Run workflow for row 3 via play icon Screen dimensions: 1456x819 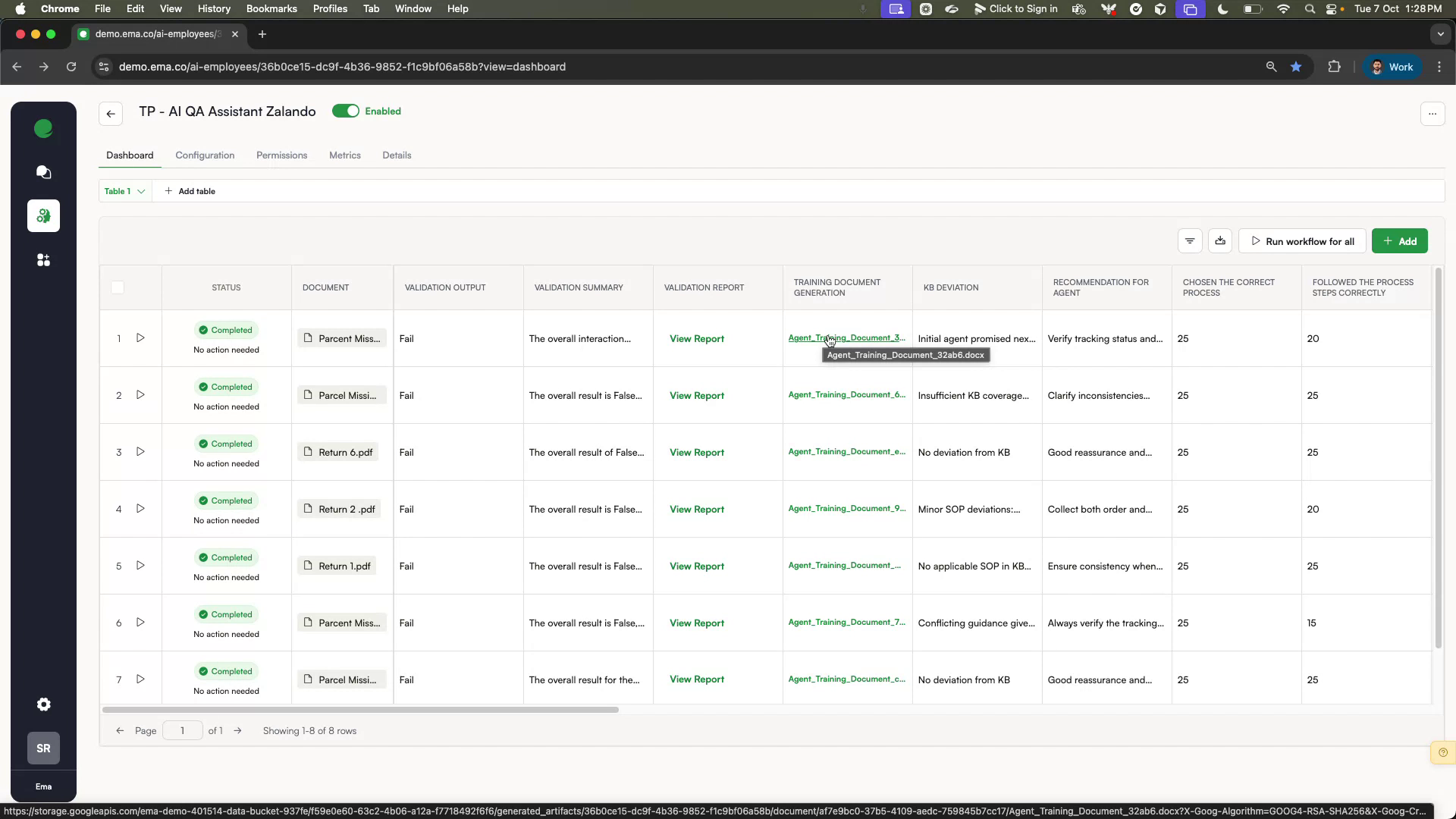click(140, 452)
